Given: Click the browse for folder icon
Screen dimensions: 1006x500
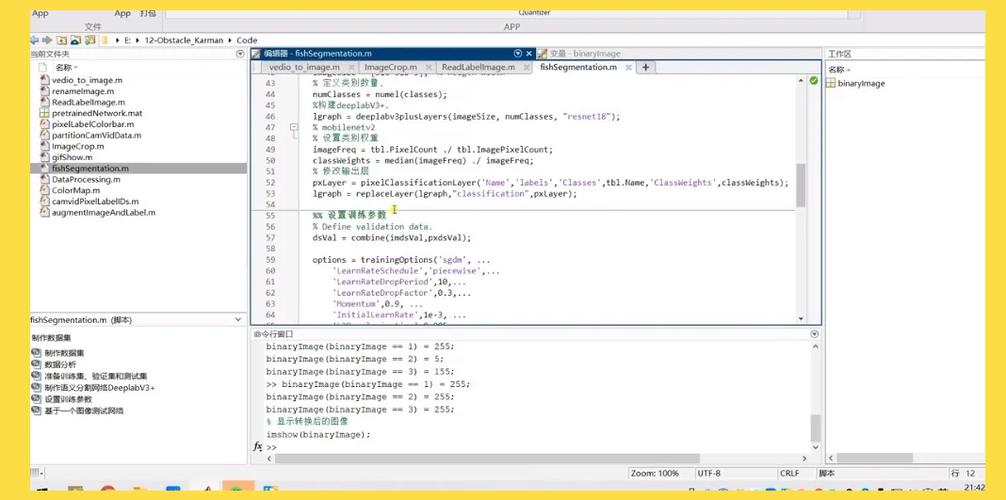Looking at the screenshot, I should [x=75, y=40].
